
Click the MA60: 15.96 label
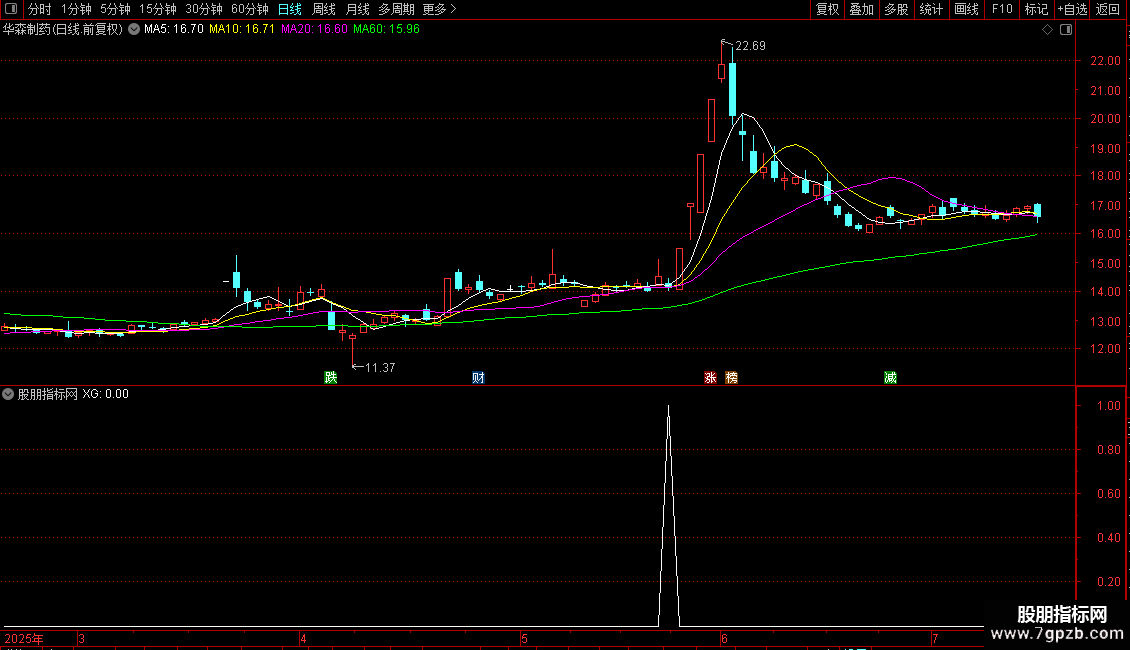click(386, 30)
